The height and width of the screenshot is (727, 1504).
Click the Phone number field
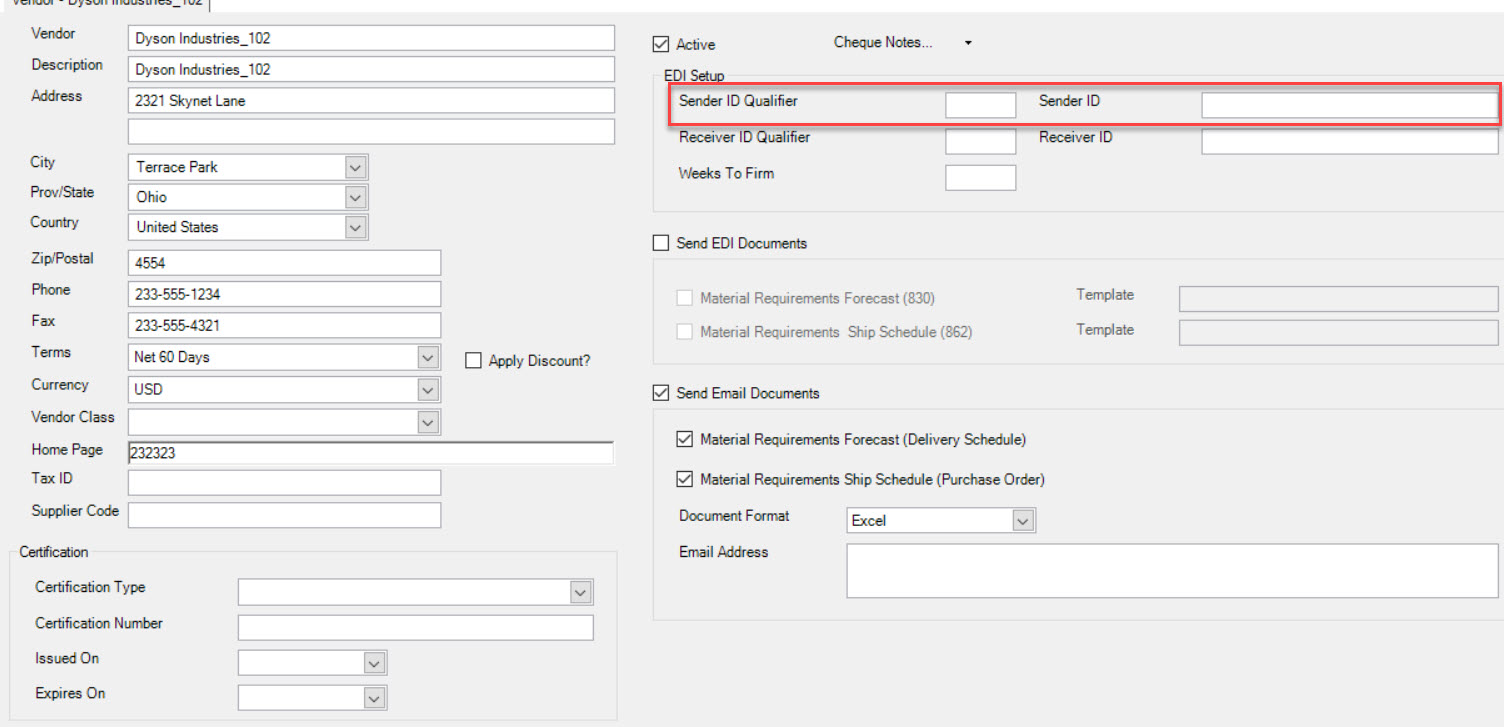tap(285, 294)
